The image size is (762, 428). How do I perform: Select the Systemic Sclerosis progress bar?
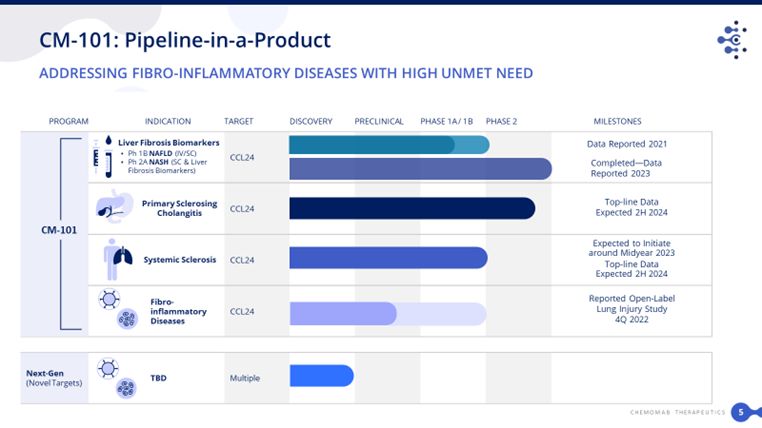pyautogui.click(x=387, y=258)
